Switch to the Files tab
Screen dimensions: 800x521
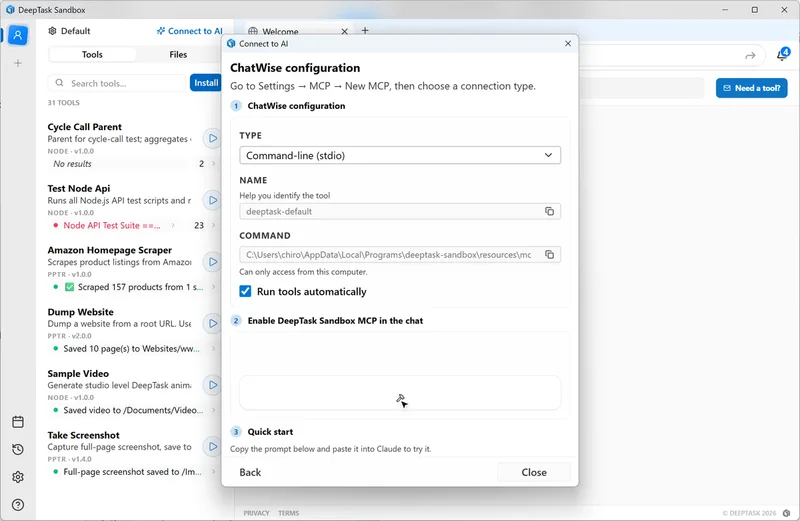point(178,55)
